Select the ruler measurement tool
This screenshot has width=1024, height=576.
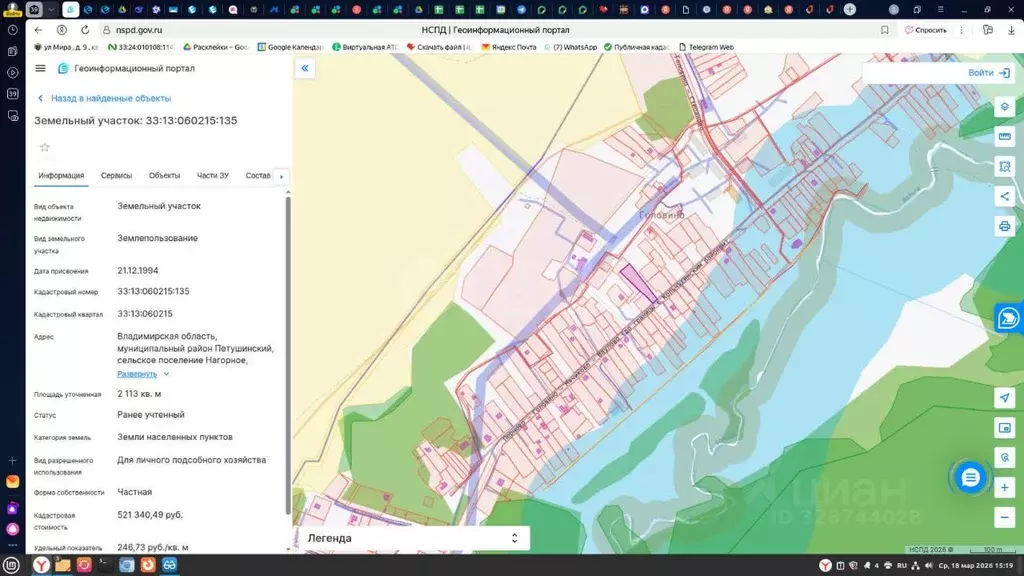point(1005,136)
